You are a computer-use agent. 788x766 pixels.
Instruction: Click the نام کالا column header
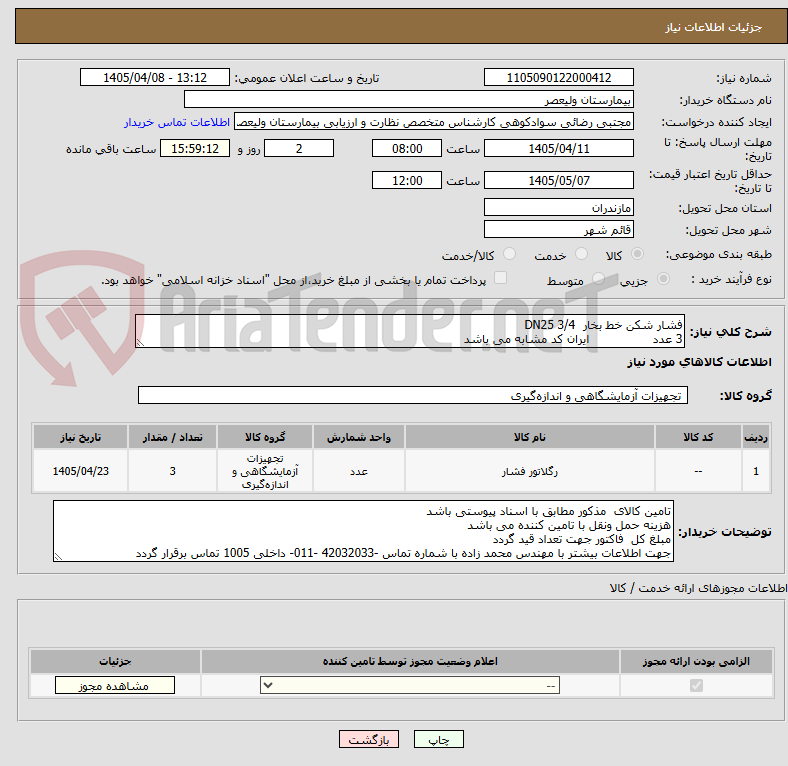click(530, 437)
